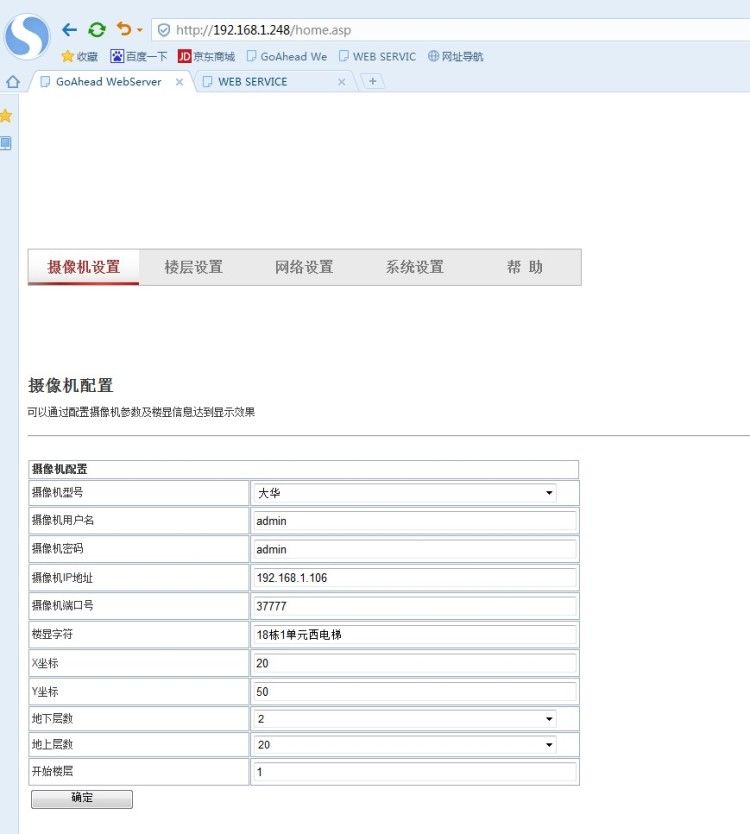Add a new tab with plus button
The image size is (750, 834).
[372, 81]
